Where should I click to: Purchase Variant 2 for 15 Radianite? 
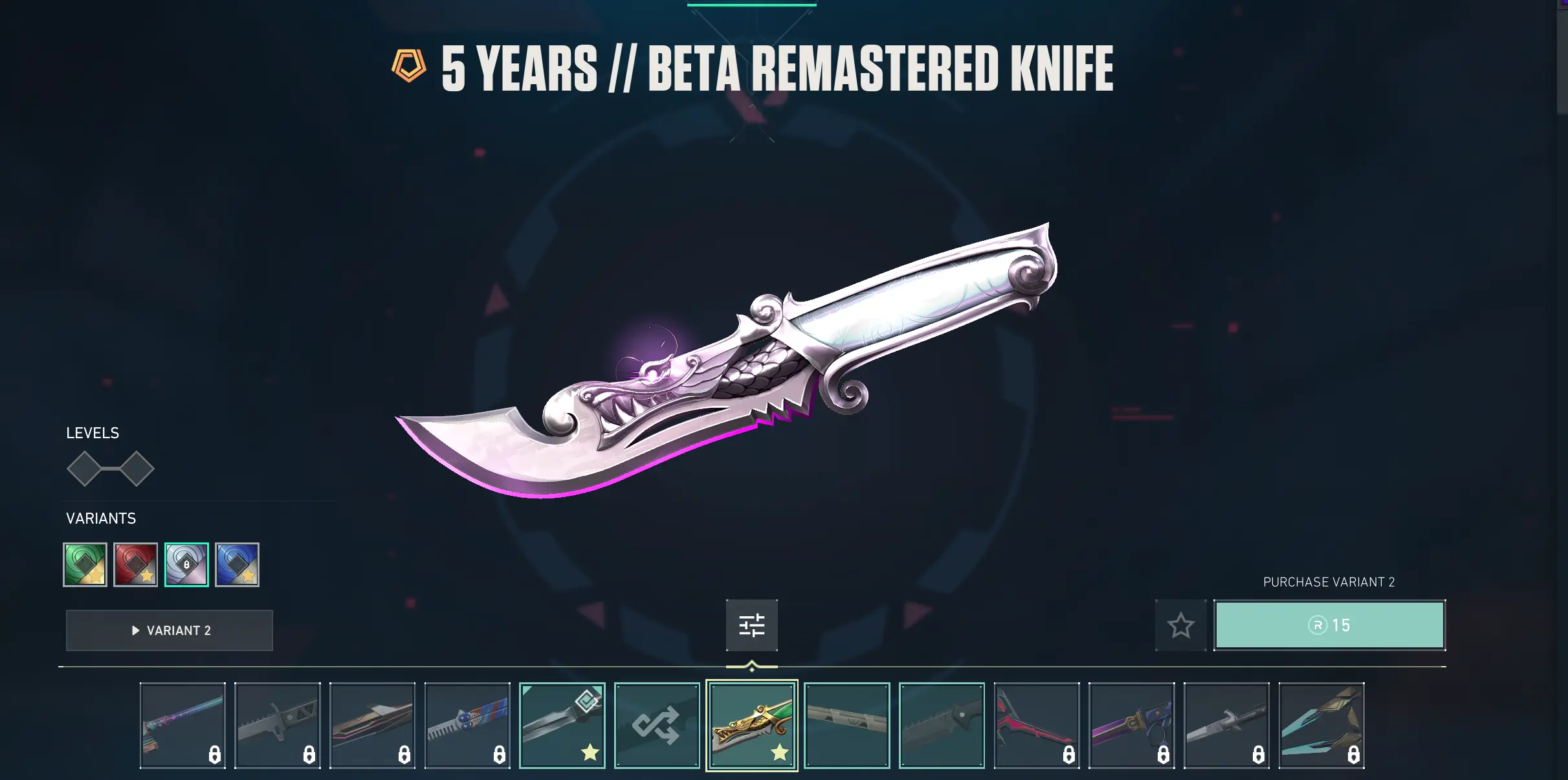1329,625
